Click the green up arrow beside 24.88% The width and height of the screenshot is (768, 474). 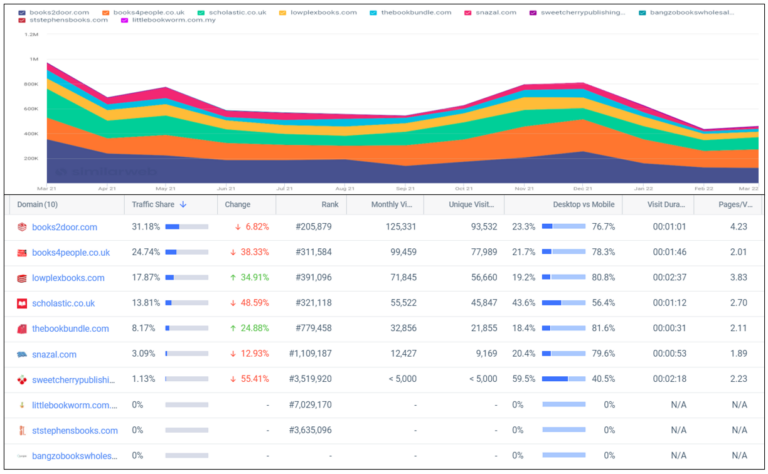[x=233, y=328]
